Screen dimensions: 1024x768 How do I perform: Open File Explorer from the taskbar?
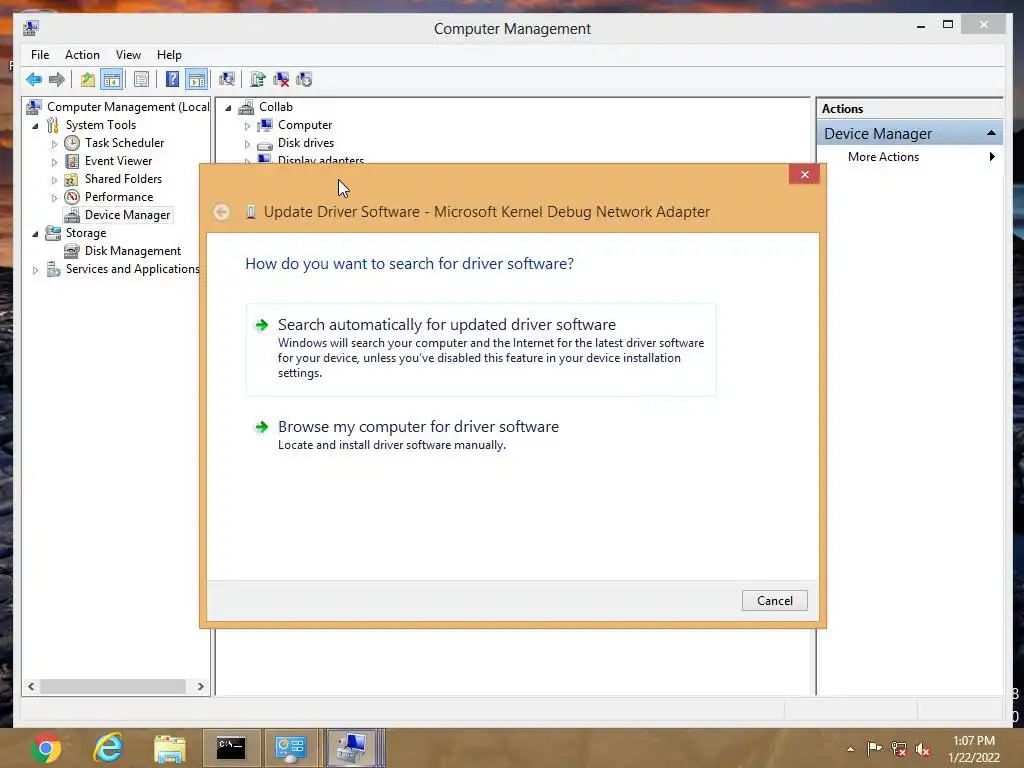coord(170,748)
